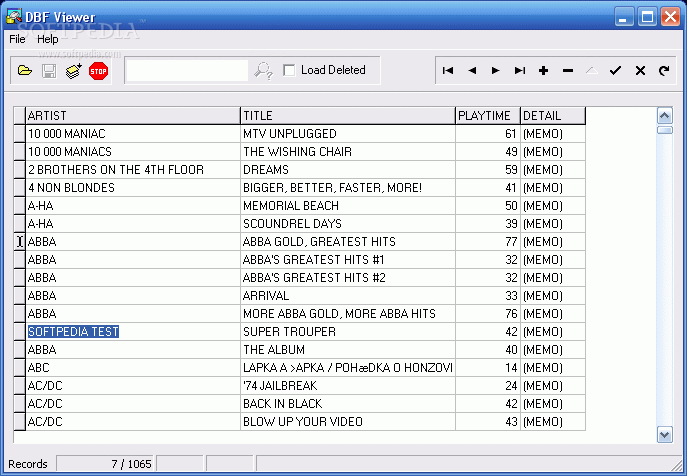
Task: Click the SUPER TROUPER title cell
Action: 348,331
